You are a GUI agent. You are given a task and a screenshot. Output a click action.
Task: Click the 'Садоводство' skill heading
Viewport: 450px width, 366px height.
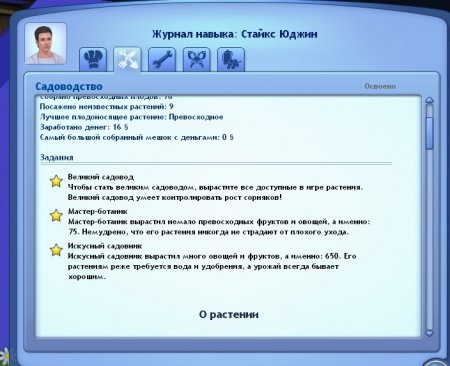point(69,86)
